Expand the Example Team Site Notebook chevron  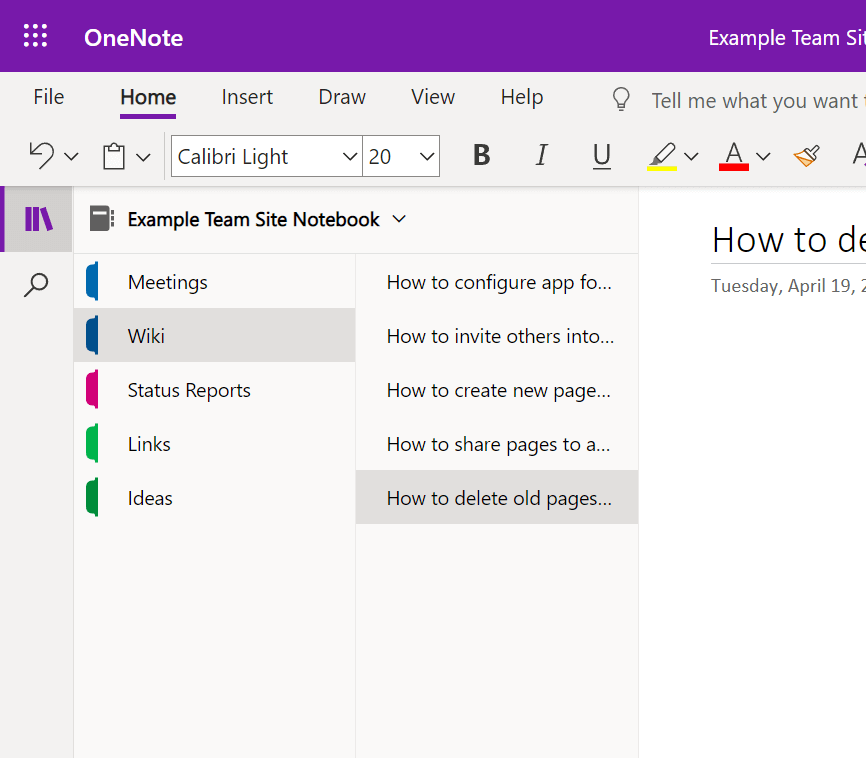(x=399, y=219)
